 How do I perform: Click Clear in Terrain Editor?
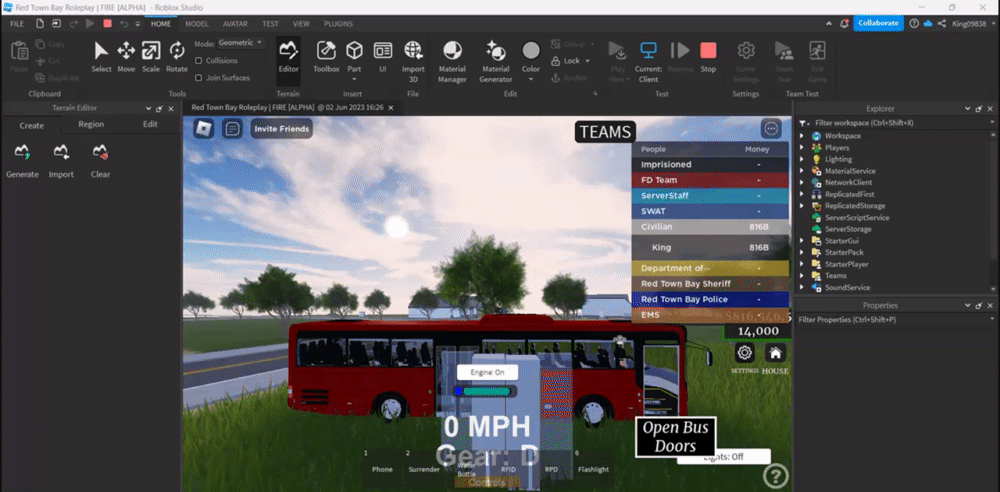pos(100,161)
